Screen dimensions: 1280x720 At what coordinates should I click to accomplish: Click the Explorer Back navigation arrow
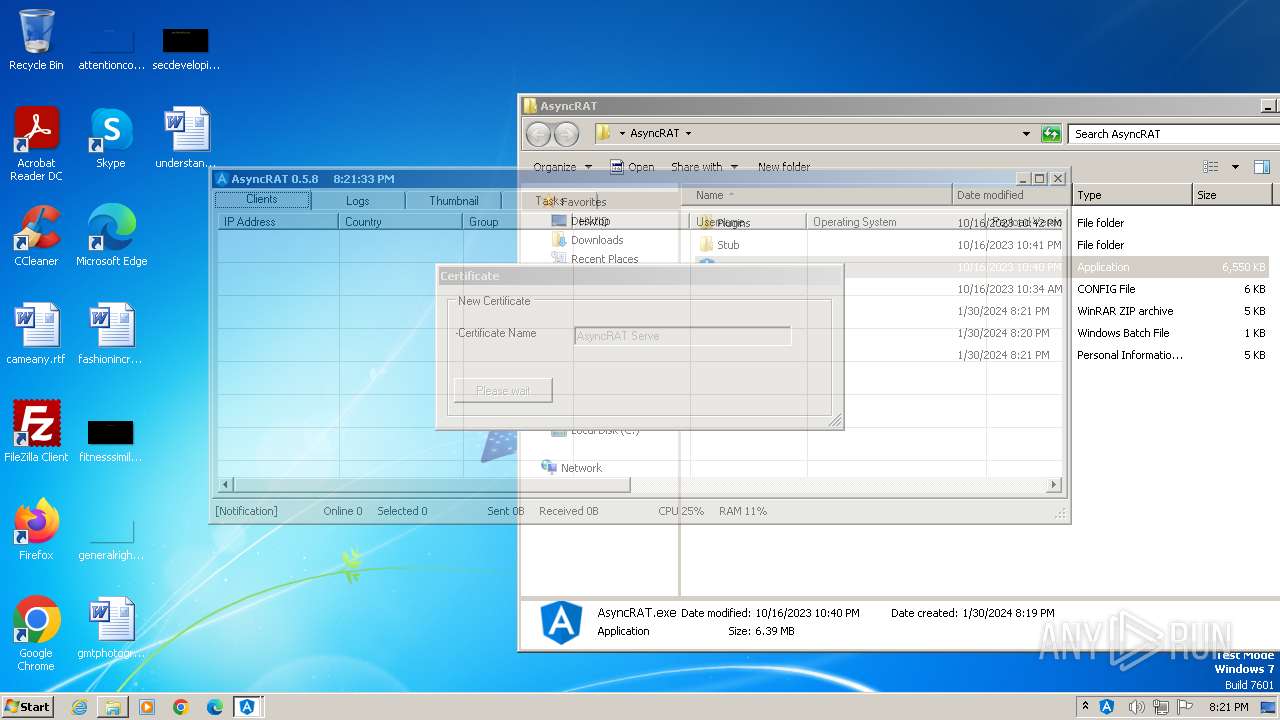[x=538, y=134]
